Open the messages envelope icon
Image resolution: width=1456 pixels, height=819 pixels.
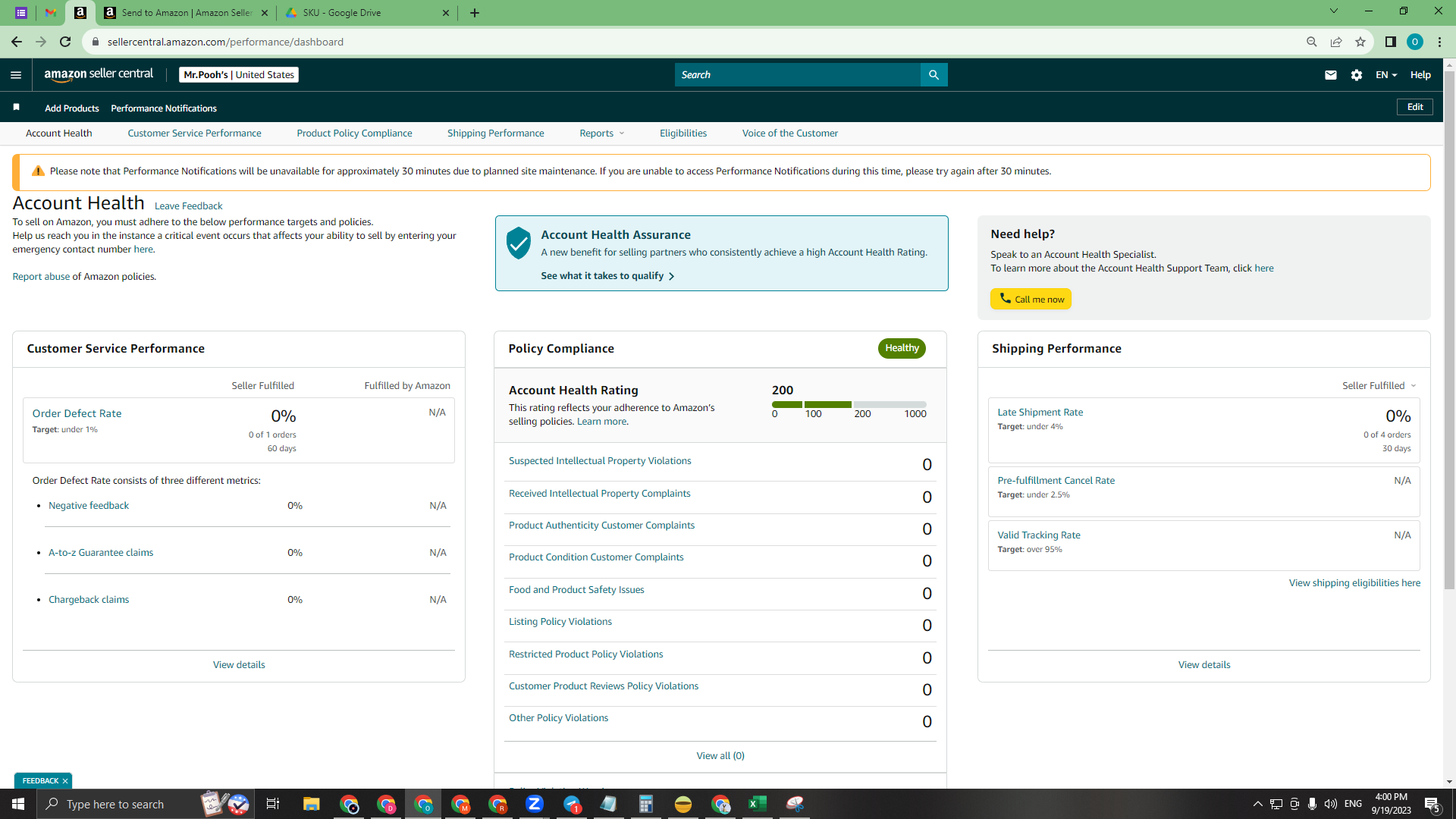point(1330,75)
